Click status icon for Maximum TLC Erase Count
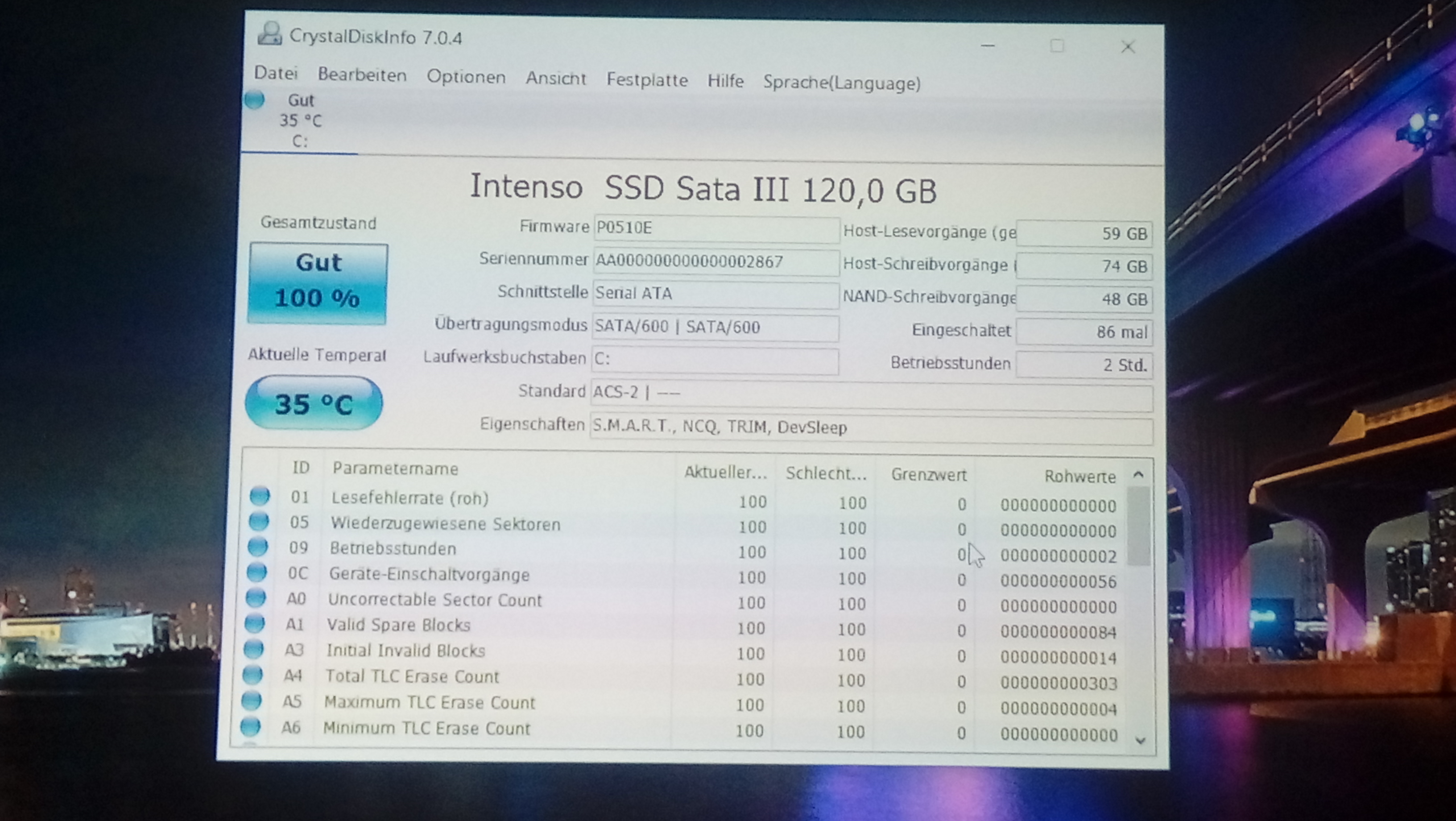Viewport: 1456px width, 821px height. (252, 700)
